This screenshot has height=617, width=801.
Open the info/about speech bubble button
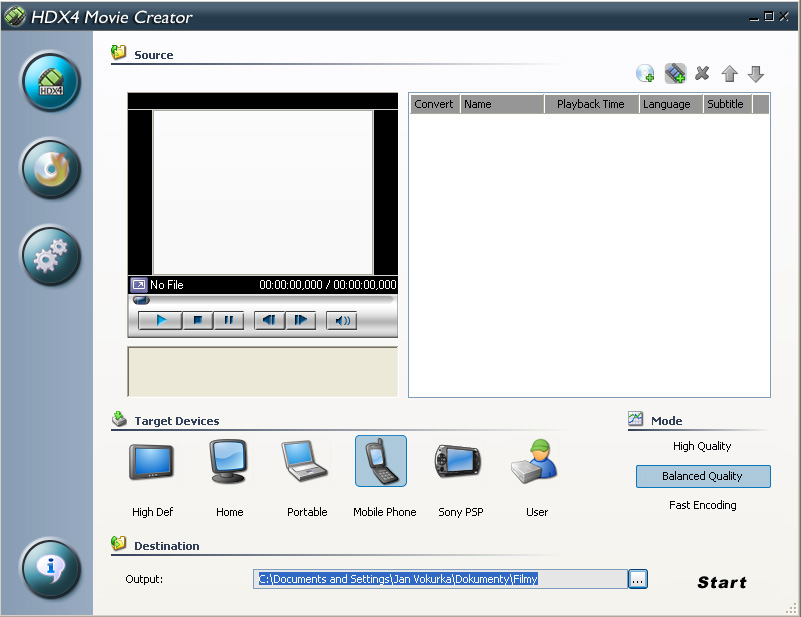tap(51, 568)
